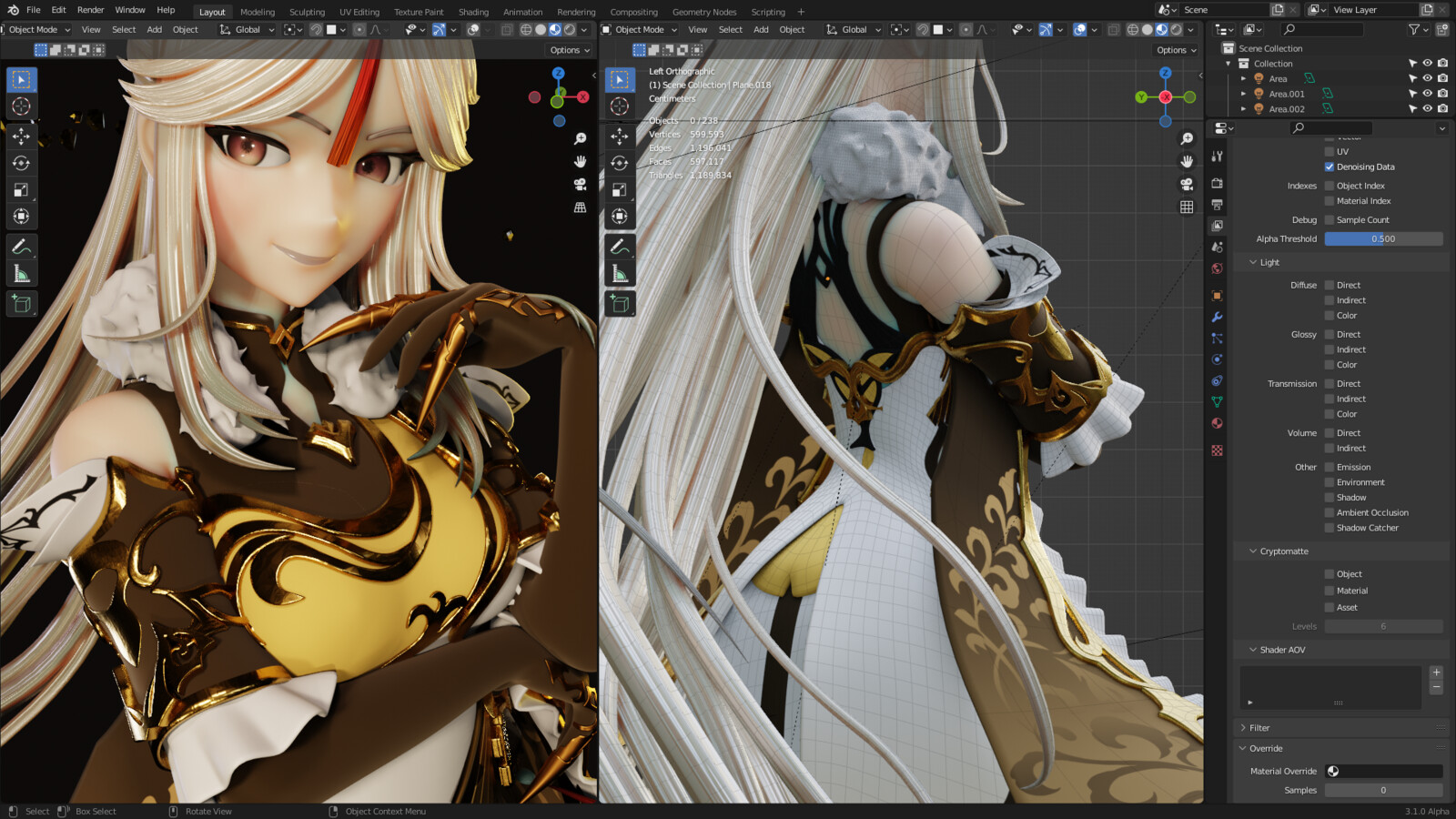1456x819 pixels.
Task: Enable the Sample Count debug checkbox
Action: (1330, 220)
